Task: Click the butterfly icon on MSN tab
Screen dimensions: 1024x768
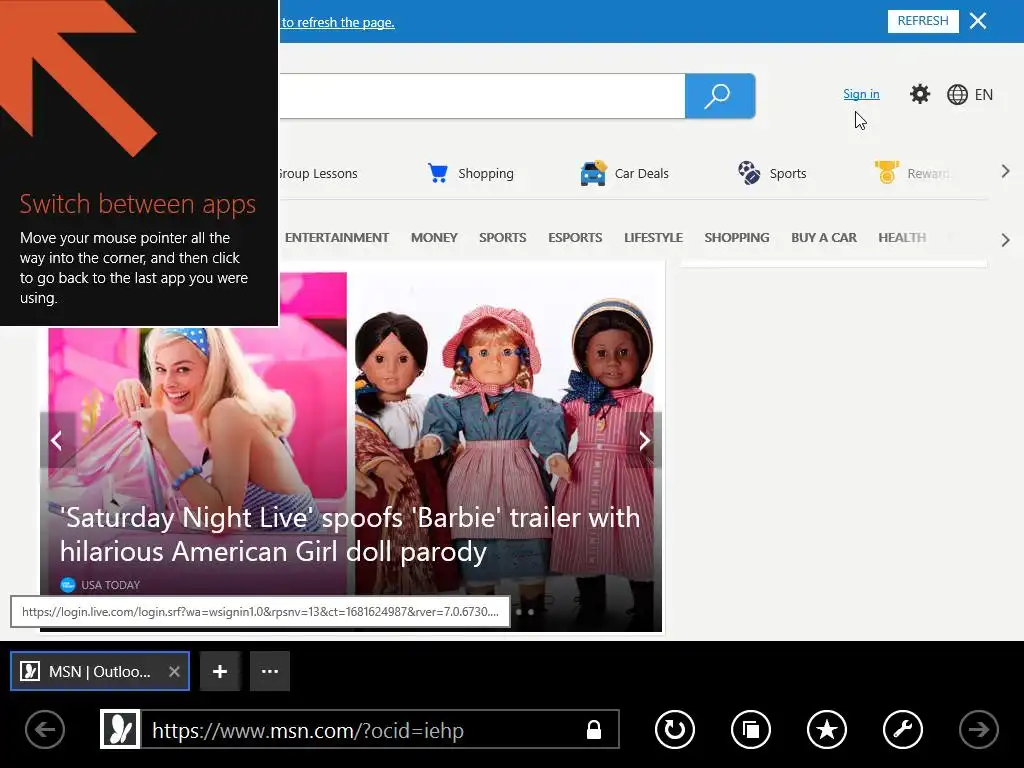Action: click(x=30, y=671)
